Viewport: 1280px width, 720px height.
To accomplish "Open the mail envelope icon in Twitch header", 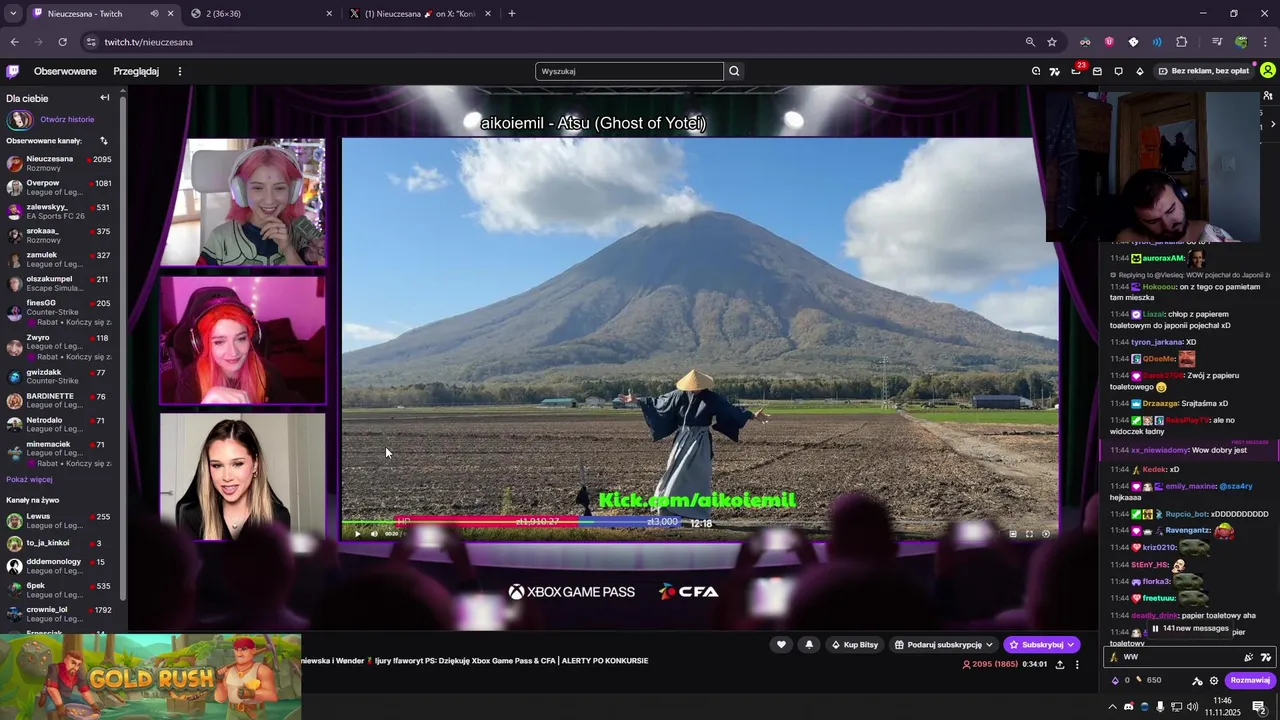I will [1097, 71].
